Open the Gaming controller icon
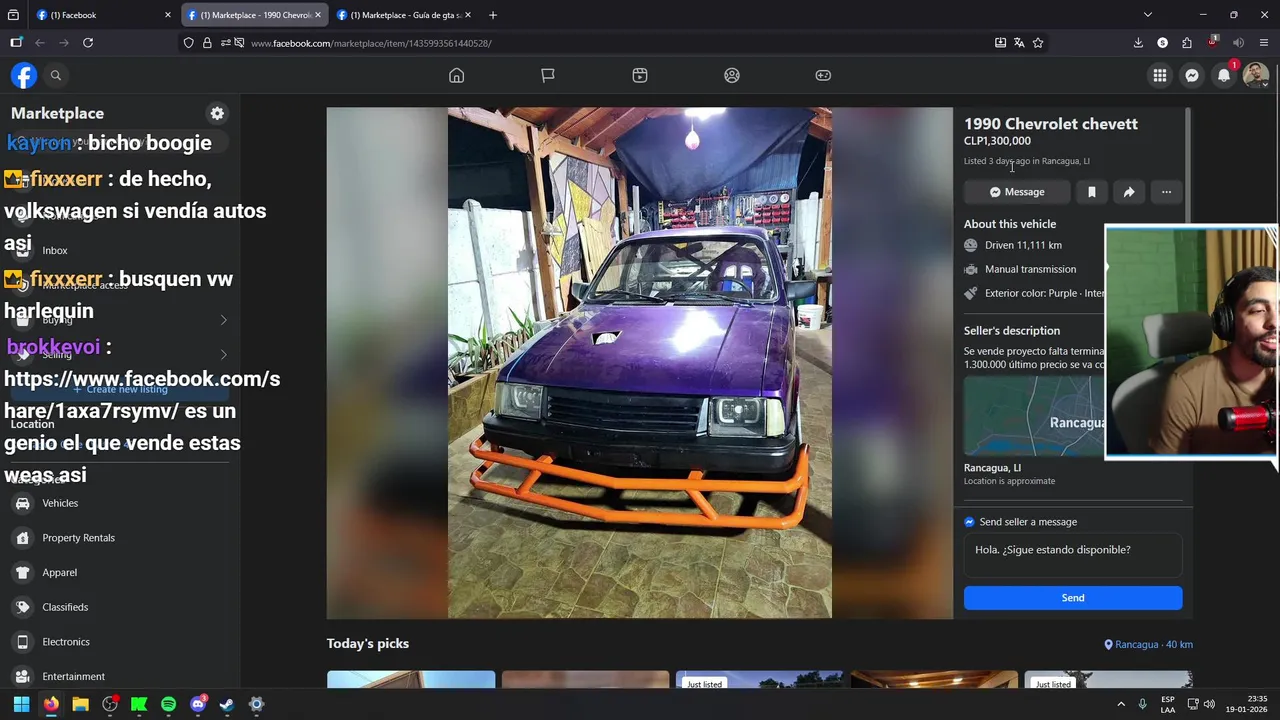1280x720 pixels. click(x=823, y=75)
